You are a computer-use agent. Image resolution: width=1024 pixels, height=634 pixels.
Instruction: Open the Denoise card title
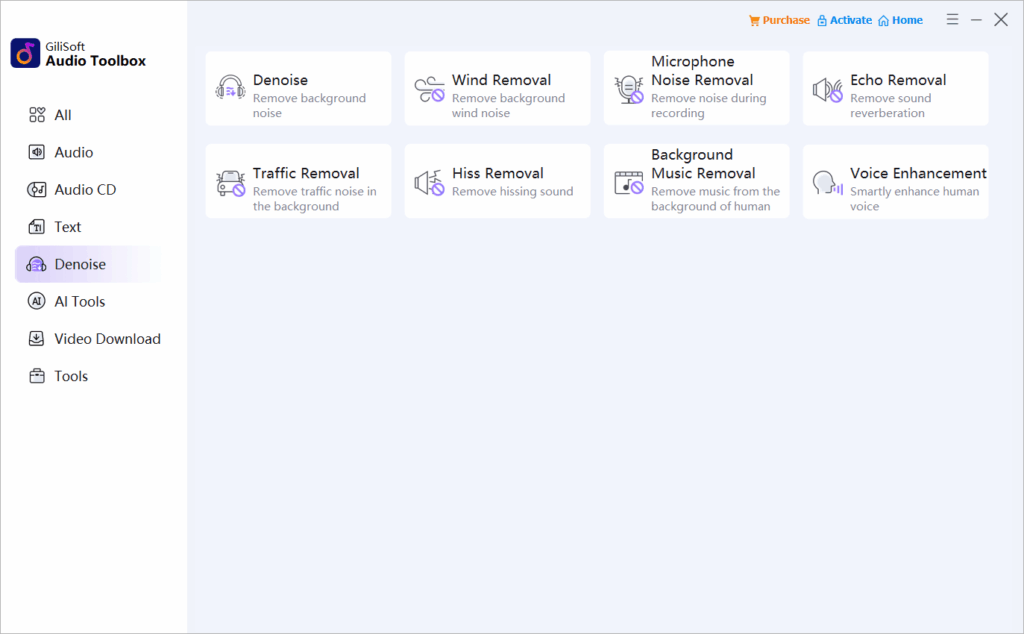[x=280, y=80]
